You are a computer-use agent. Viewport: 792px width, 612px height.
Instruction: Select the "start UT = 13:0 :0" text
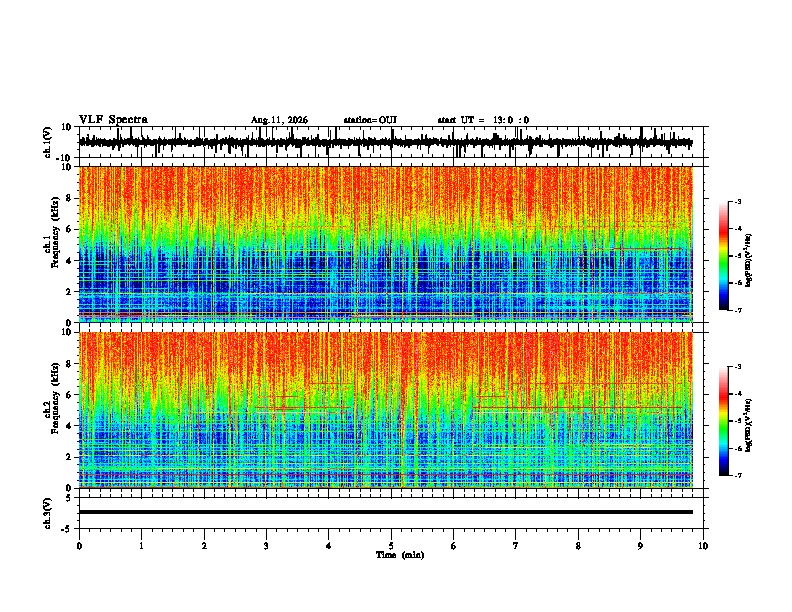(x=483, y=120)
